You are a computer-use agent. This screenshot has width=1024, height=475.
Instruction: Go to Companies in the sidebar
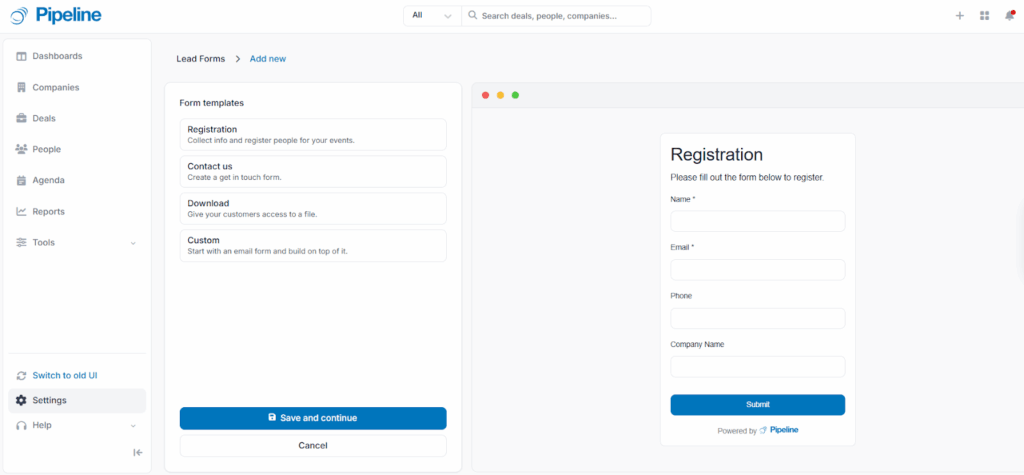click(55, 87)
